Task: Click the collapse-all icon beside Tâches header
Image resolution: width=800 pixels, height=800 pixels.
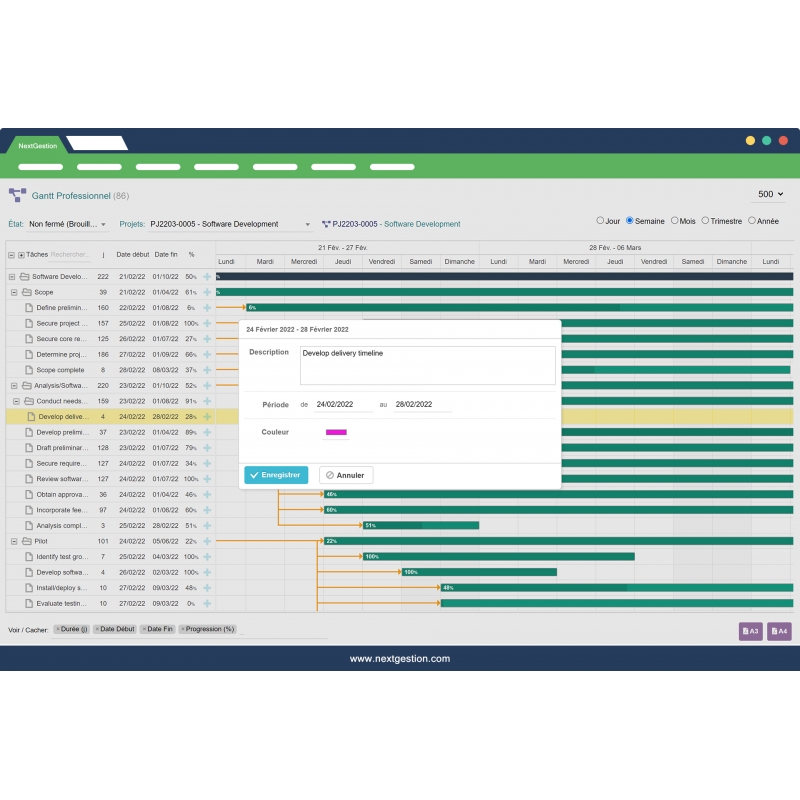Action: click(12, 255)
